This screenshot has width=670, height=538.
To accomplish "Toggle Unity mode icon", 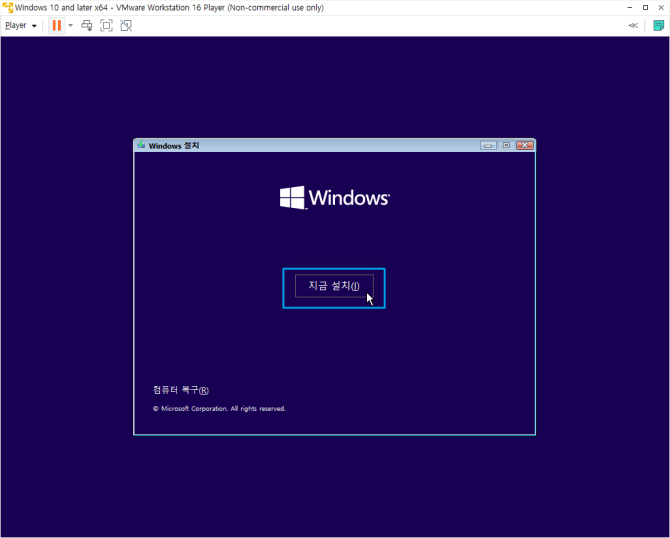I will point(126,26).
